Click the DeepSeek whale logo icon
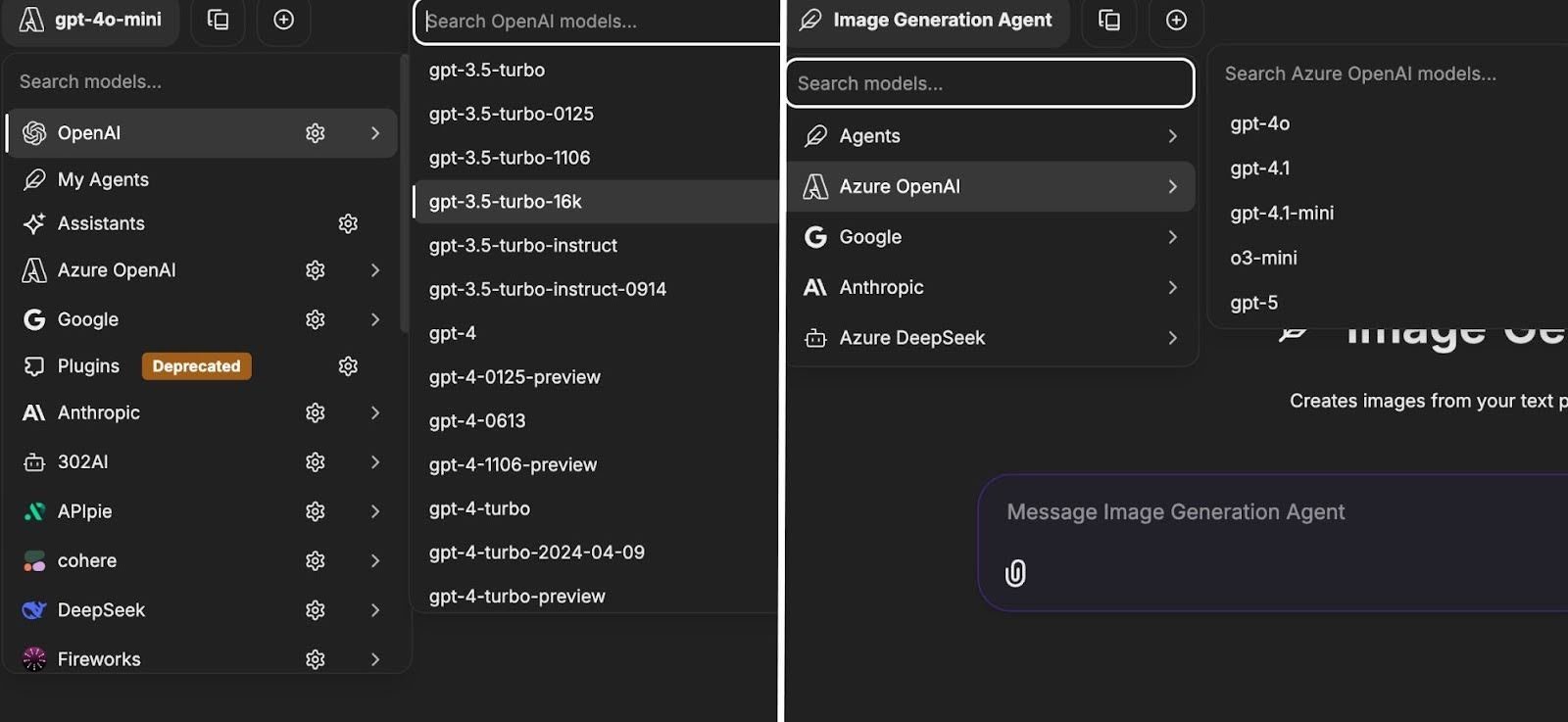The width and height of the screenshot is (1568, 722). pos(34,610)
